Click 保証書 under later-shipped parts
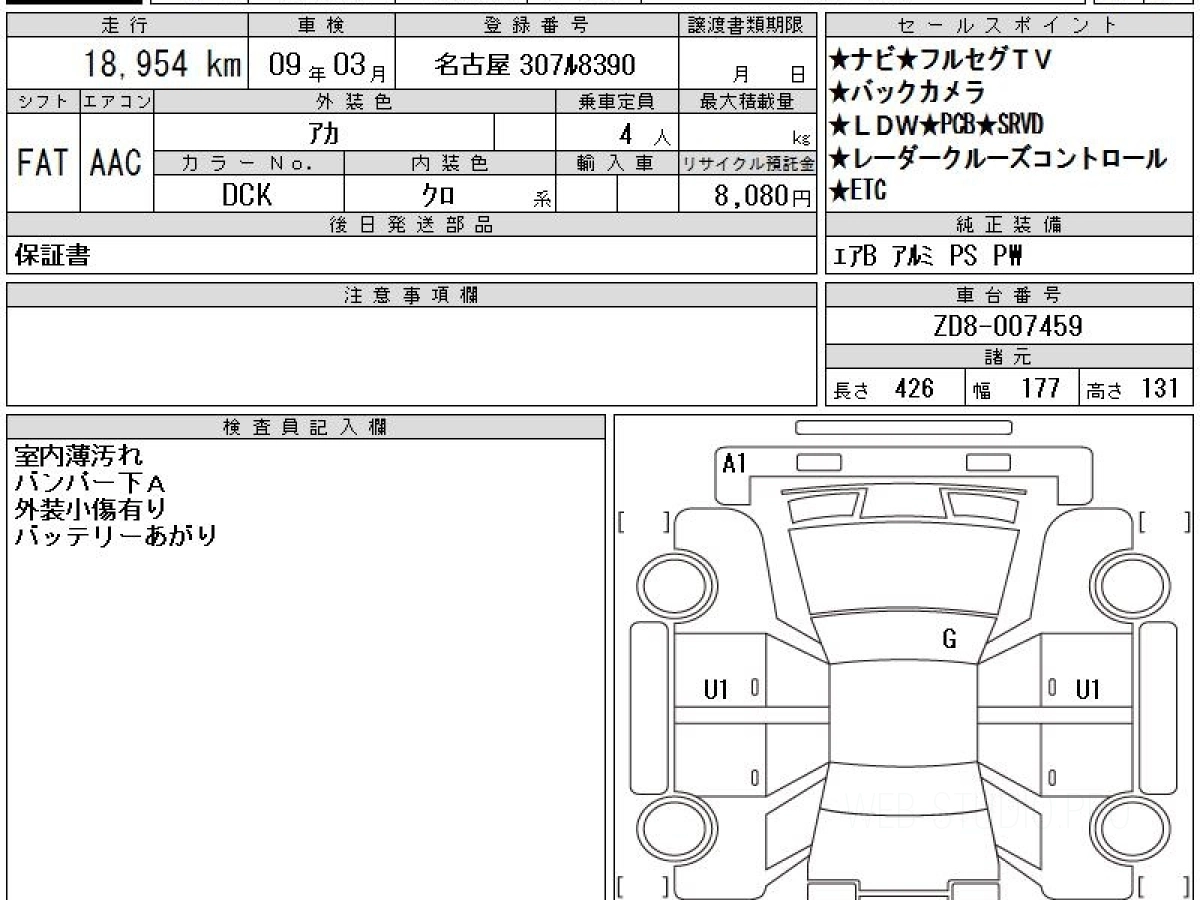1200x900 pixels. (52, 256)
